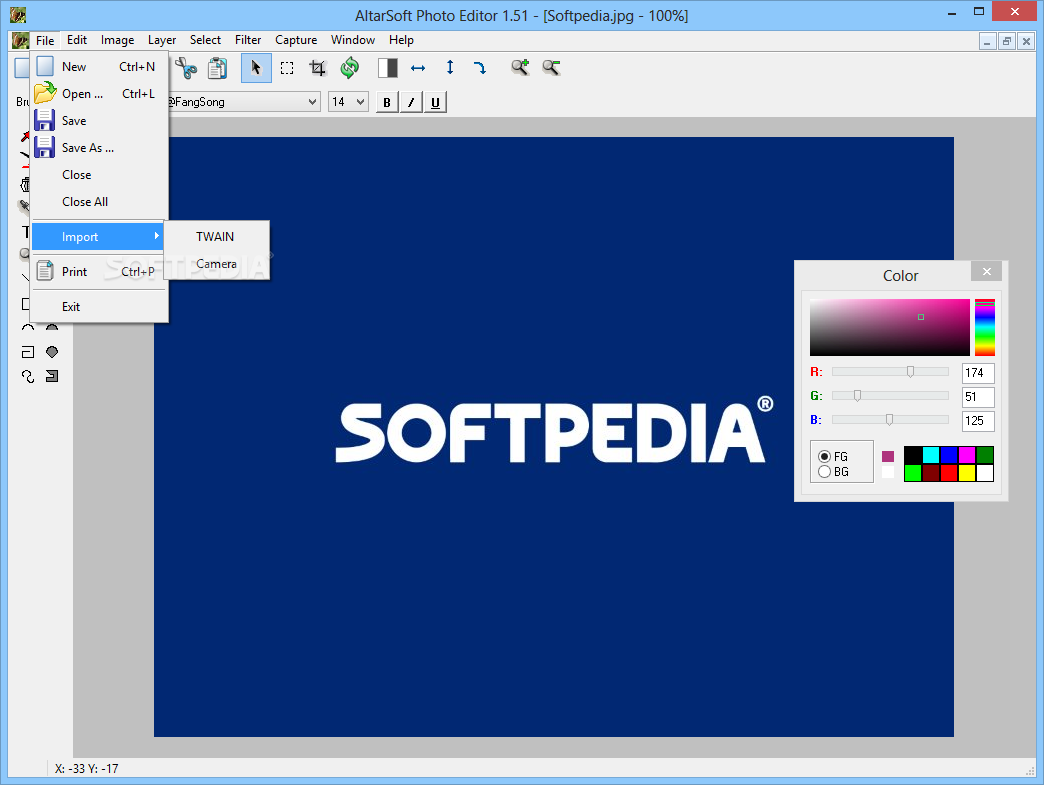
Task: Choose Close All menu entry
Action: (99, 202)
